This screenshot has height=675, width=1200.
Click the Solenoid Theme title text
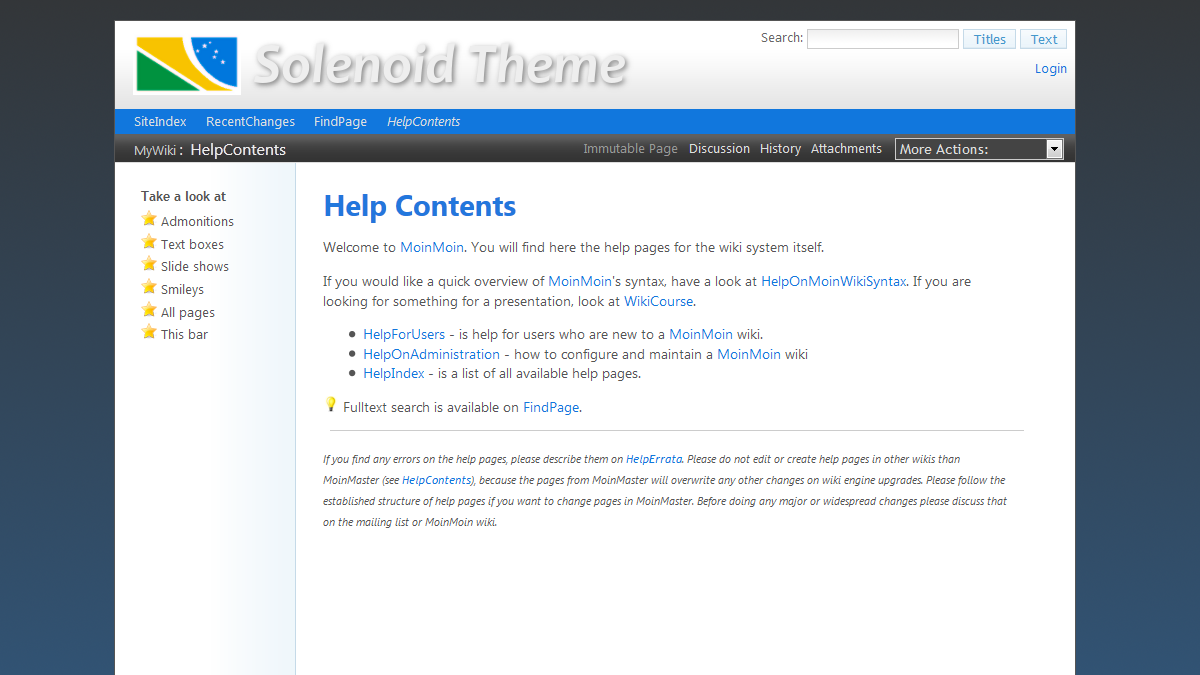[440, 65]
